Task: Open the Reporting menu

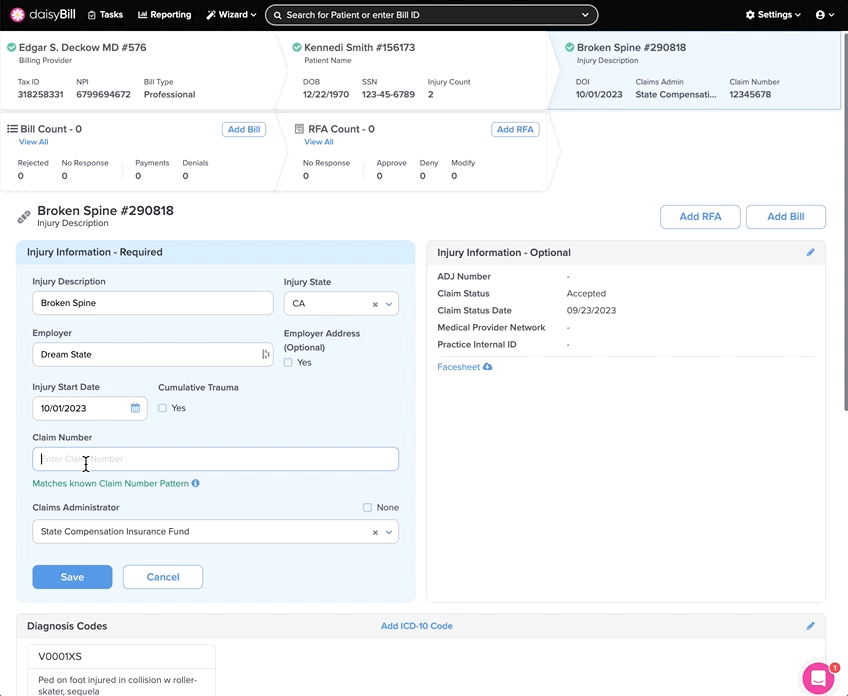Action: pyautogui.click(x=164, y=15)
